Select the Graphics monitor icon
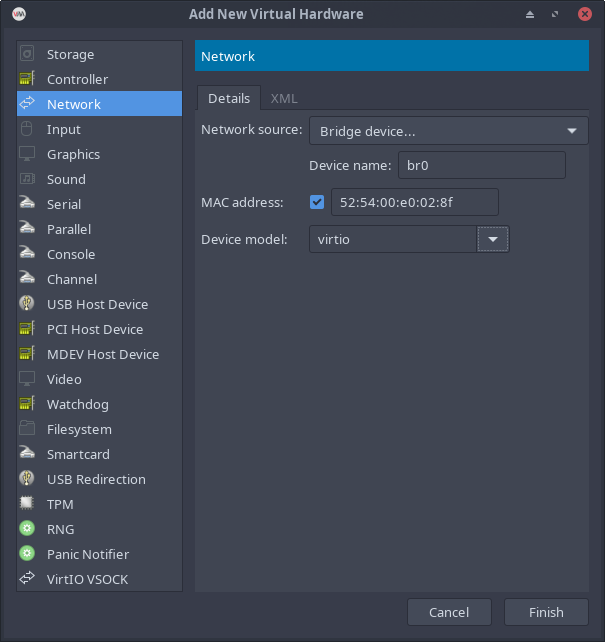 pyautogui.click(x=27, y=154)
